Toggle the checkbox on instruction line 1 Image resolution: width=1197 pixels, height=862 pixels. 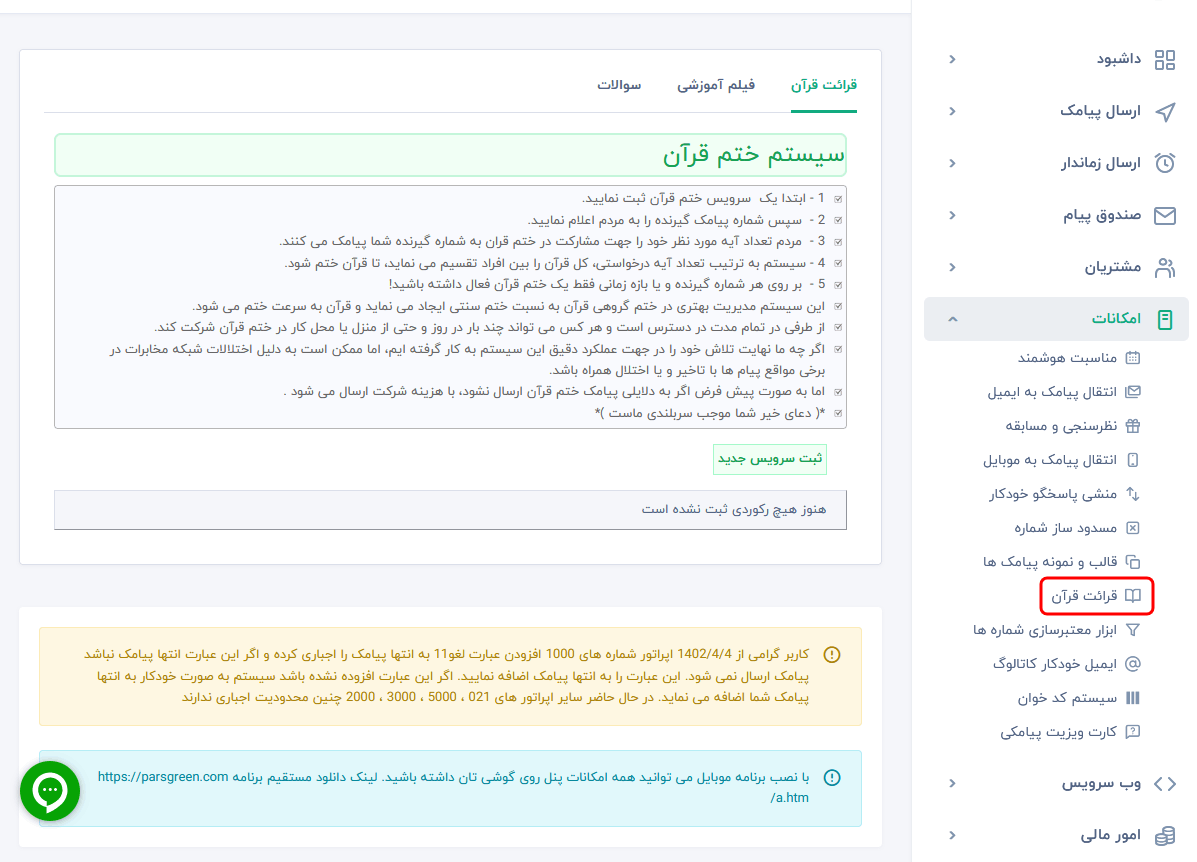(838, 197)
